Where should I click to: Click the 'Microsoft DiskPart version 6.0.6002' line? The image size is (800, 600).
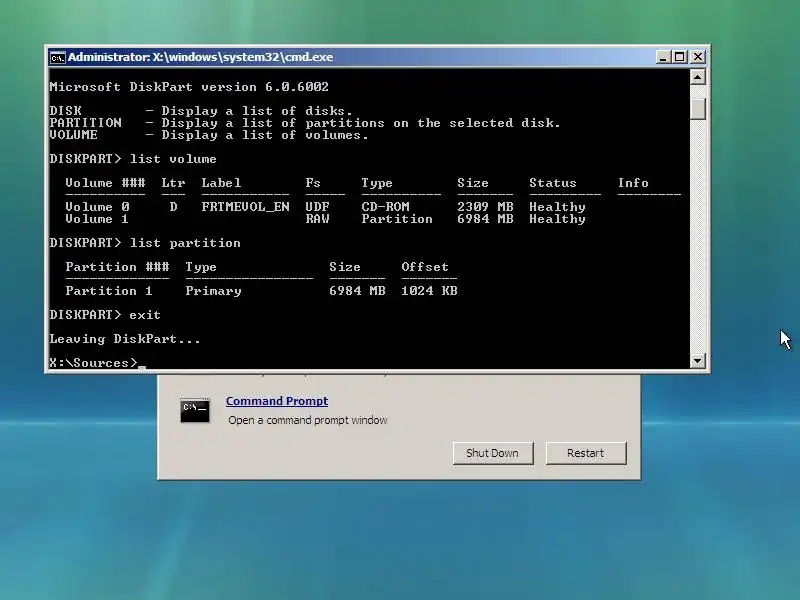coord(189,87)
